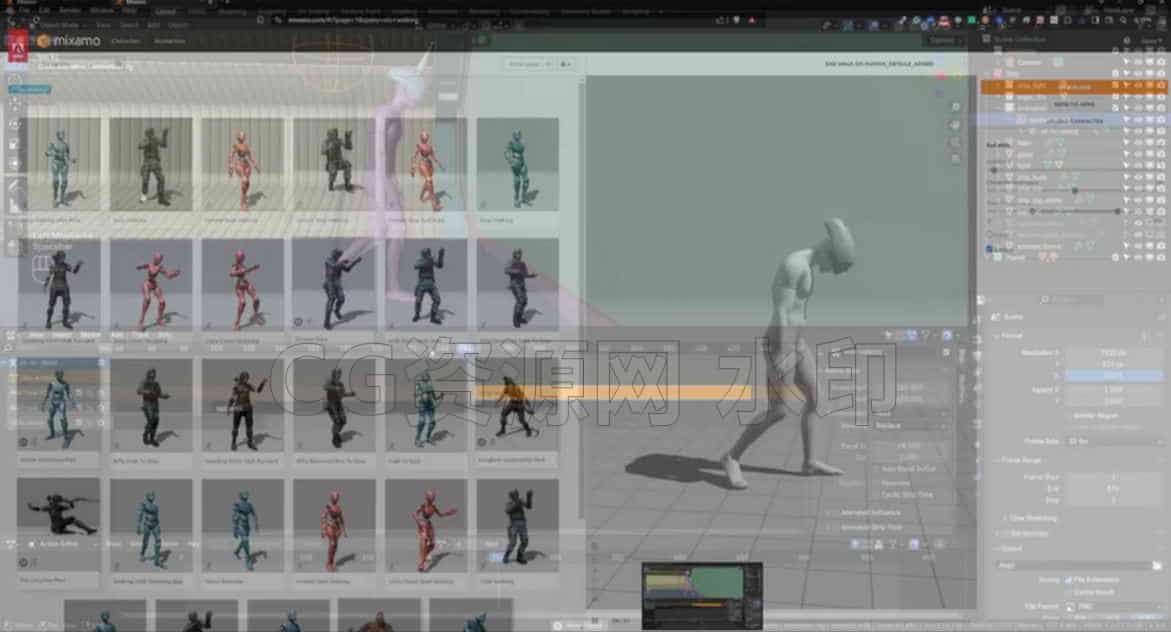The width and height of the screenshot is (1171, 632).
Task: Click the small picture-in-picture preview thumbnail
Action: [702, 595]
